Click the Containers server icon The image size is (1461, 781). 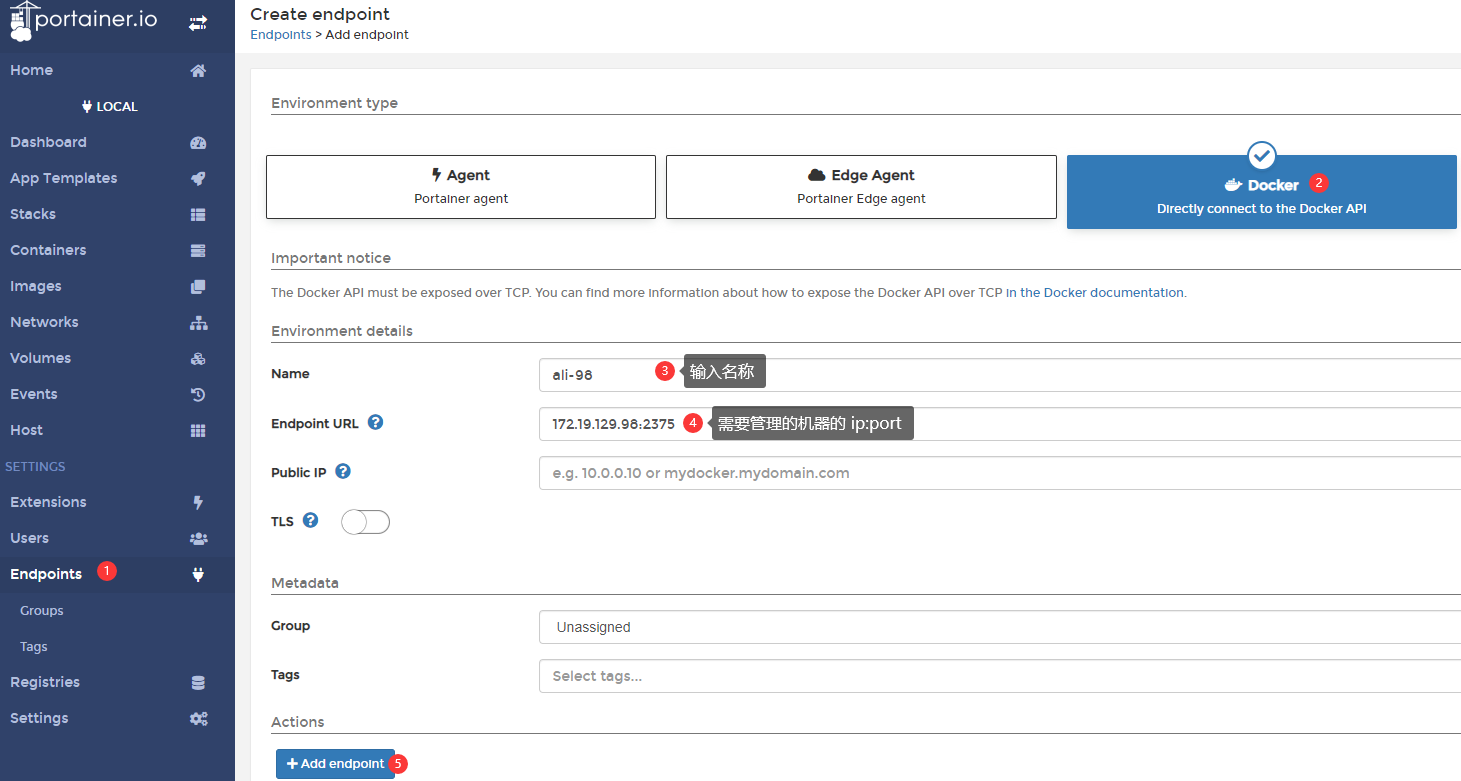[198, 250]
